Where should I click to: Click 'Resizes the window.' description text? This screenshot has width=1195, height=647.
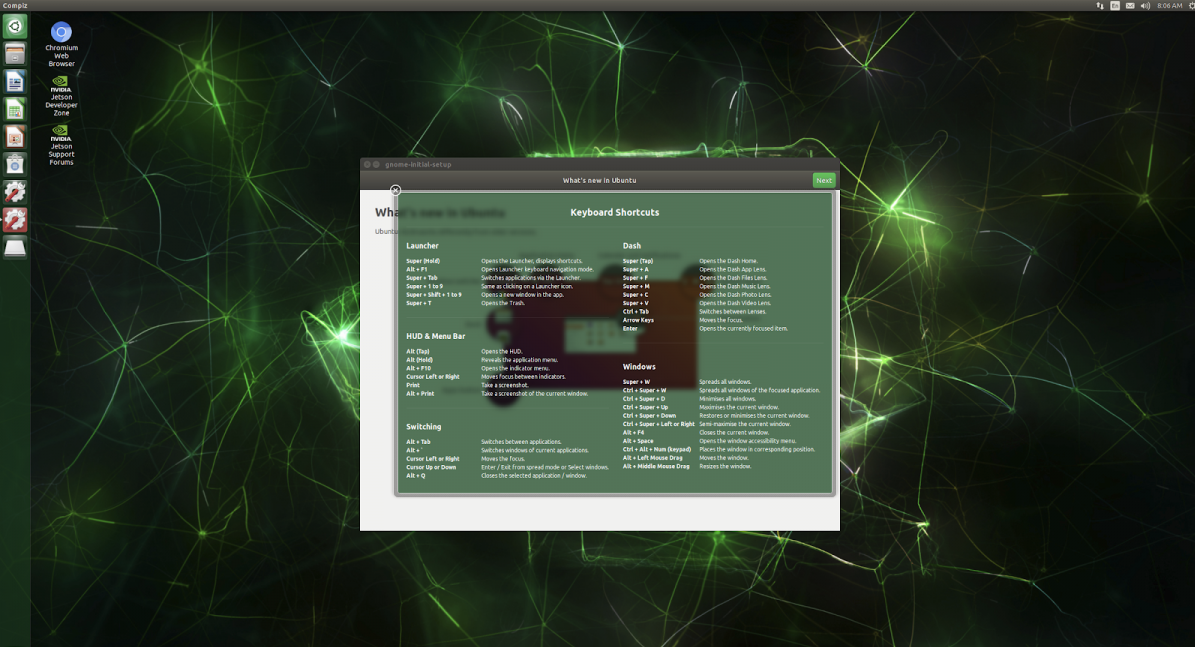[726, 466]
